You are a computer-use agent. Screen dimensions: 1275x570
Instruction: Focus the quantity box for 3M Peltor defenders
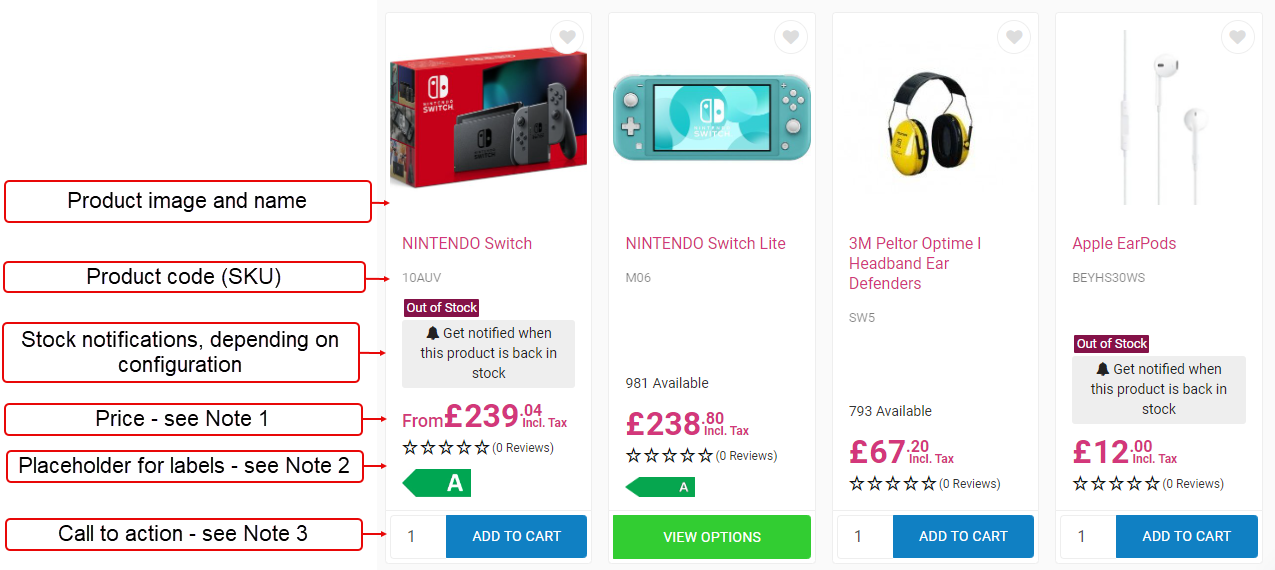(x=863, y=537)
